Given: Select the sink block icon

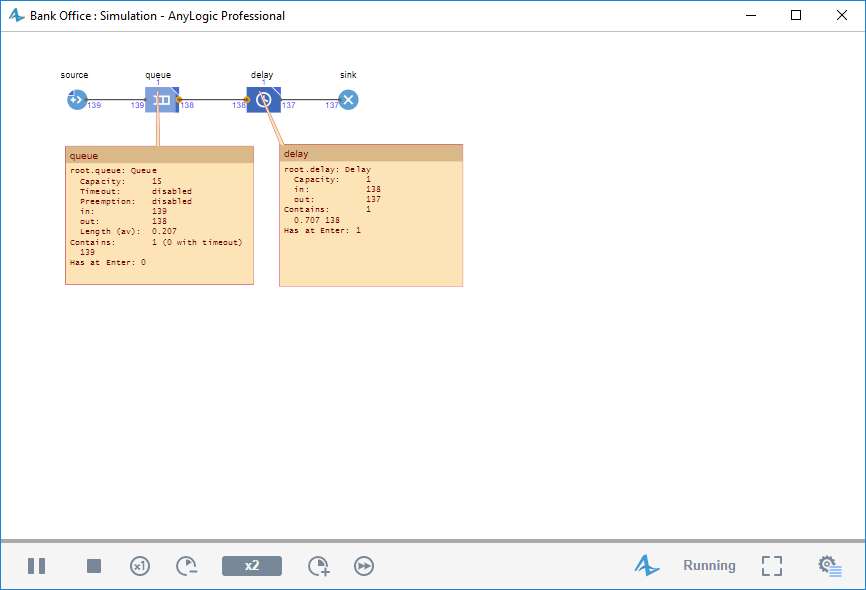Looking at the screenshot, I should pos(348,100).
